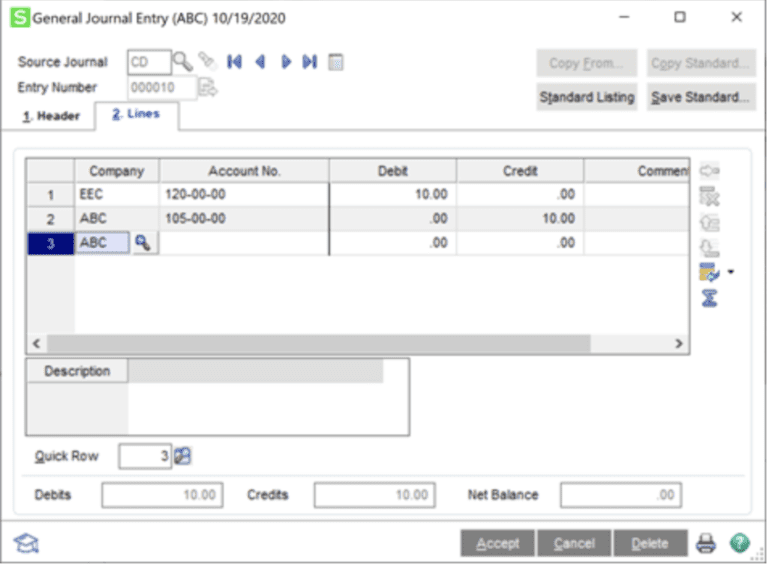Open the calculator icon beside navigation arrows

pyautogui.click(x=336, y=62)
